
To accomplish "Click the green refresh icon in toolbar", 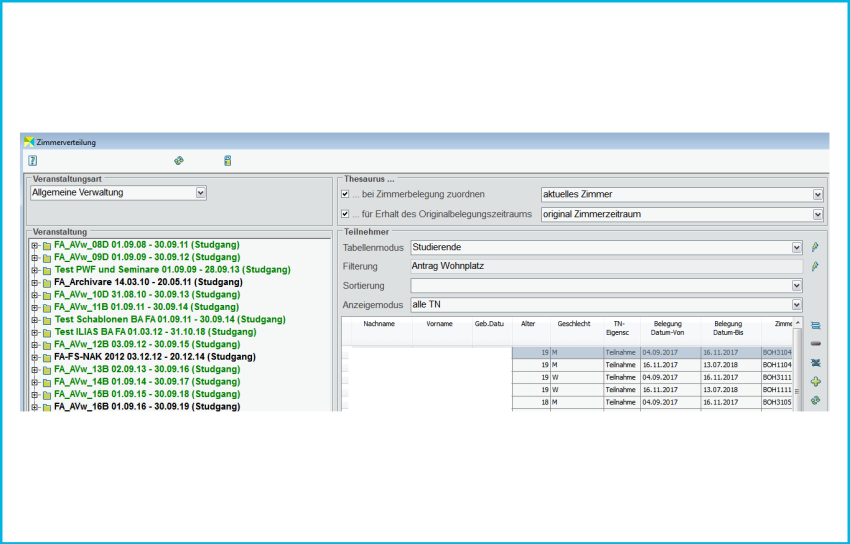I will click(179, 160).
